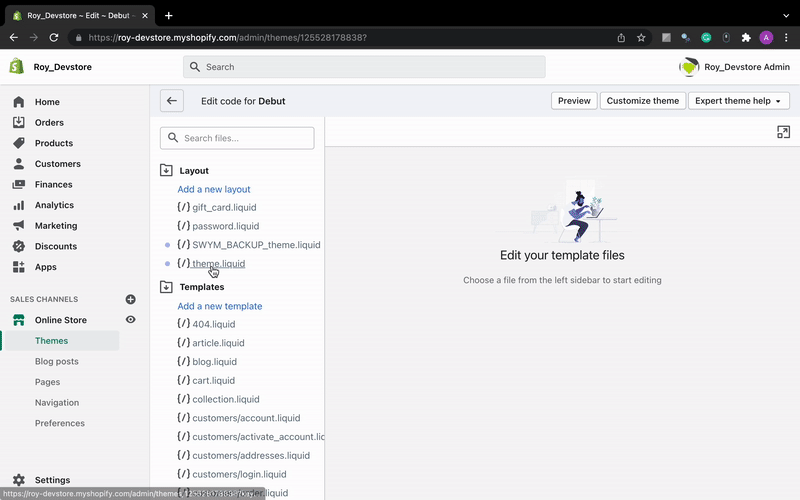View online store with eye icon
Viewport: 800px width, 500px height.
(x=131, y=319)
